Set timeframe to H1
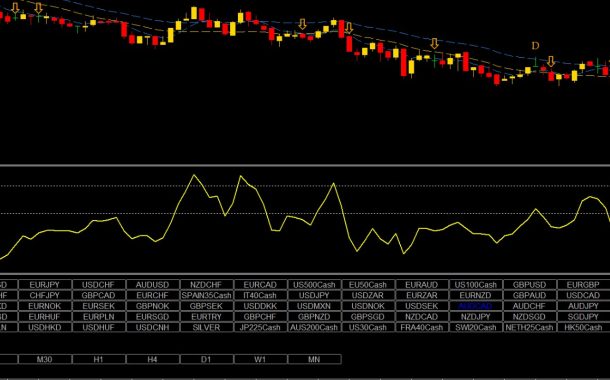Image resolution: width=610 pixels, height=380 pixels. click(98, 359)
